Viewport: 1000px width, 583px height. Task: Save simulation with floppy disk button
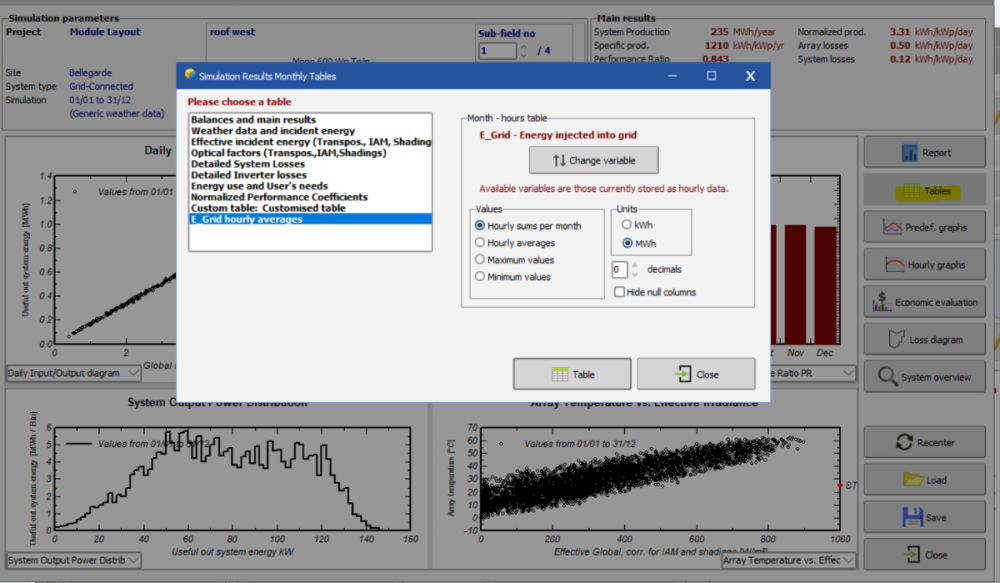click(x=925, y=517)
